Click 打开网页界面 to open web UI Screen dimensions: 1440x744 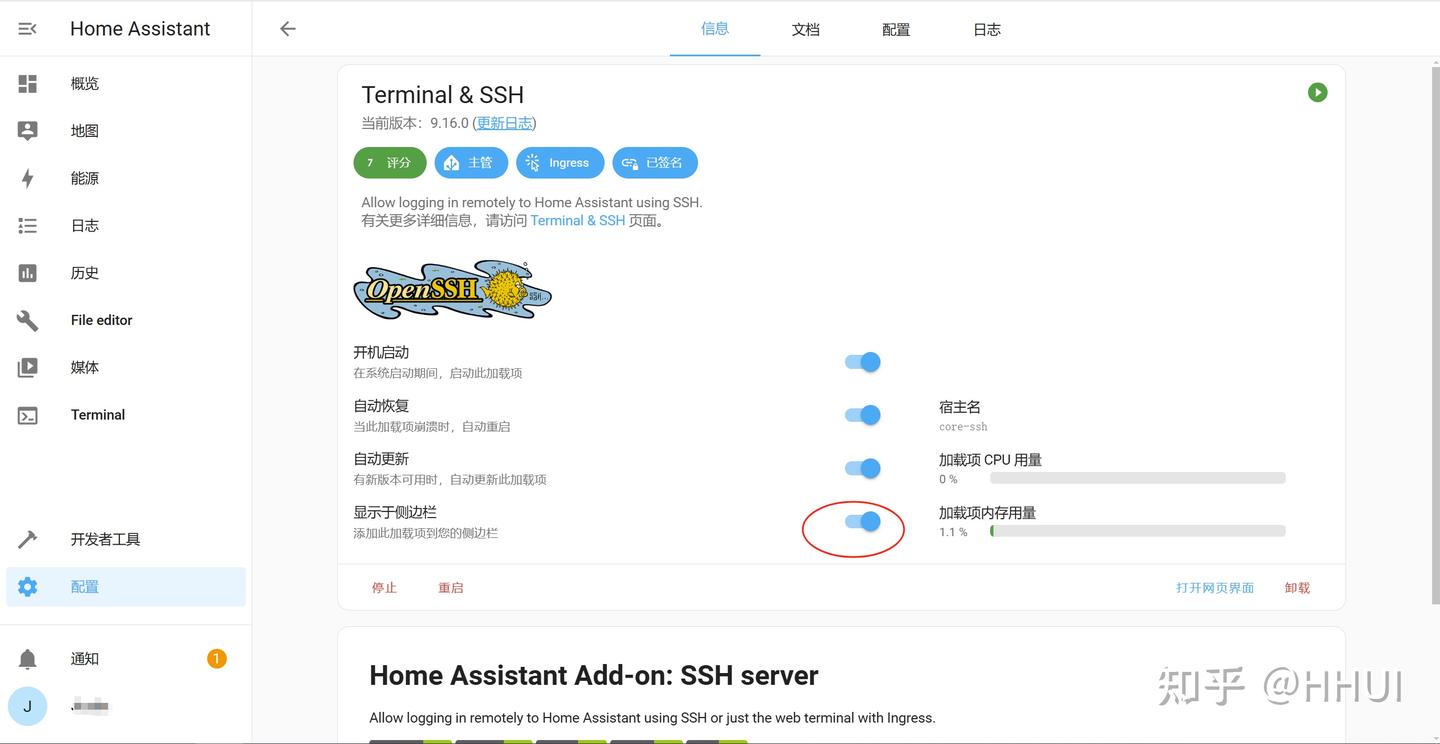point(1215,587)
